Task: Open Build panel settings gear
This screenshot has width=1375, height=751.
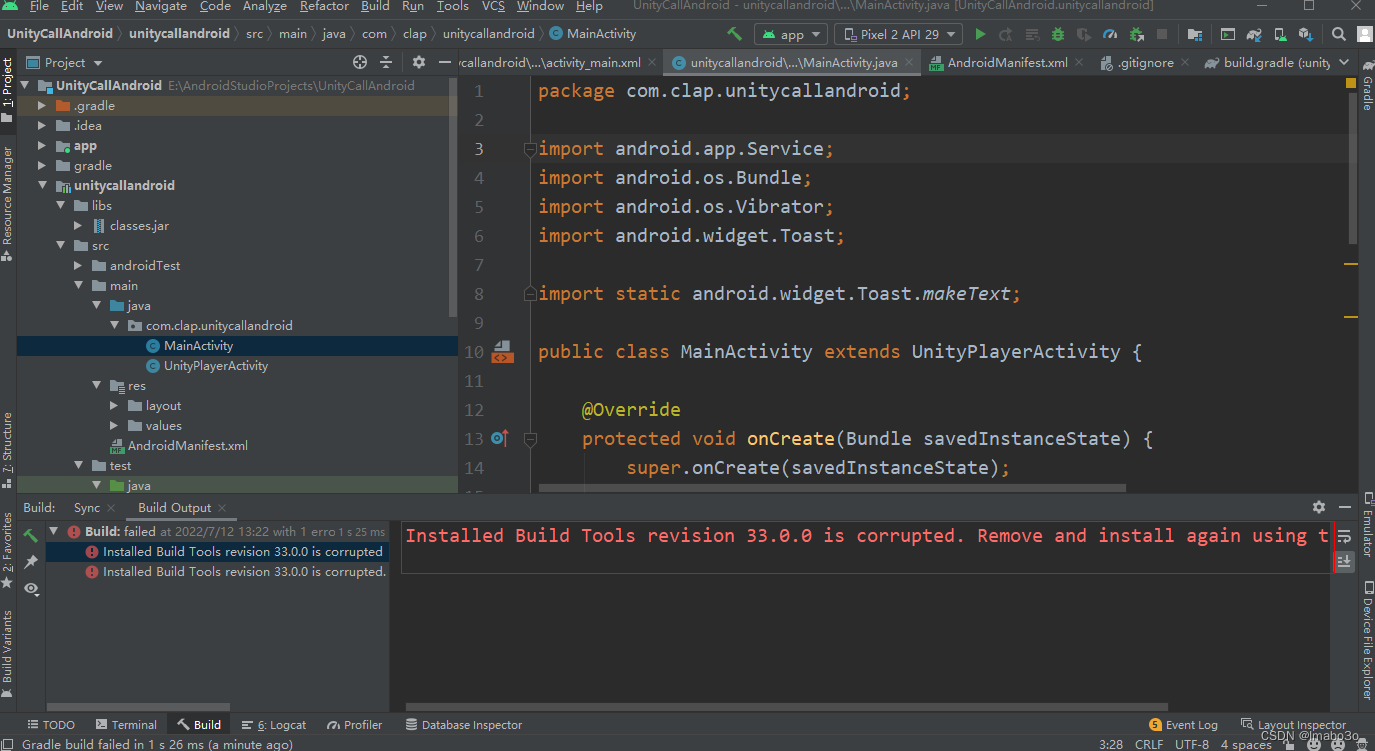Action: pos(1319,507)
